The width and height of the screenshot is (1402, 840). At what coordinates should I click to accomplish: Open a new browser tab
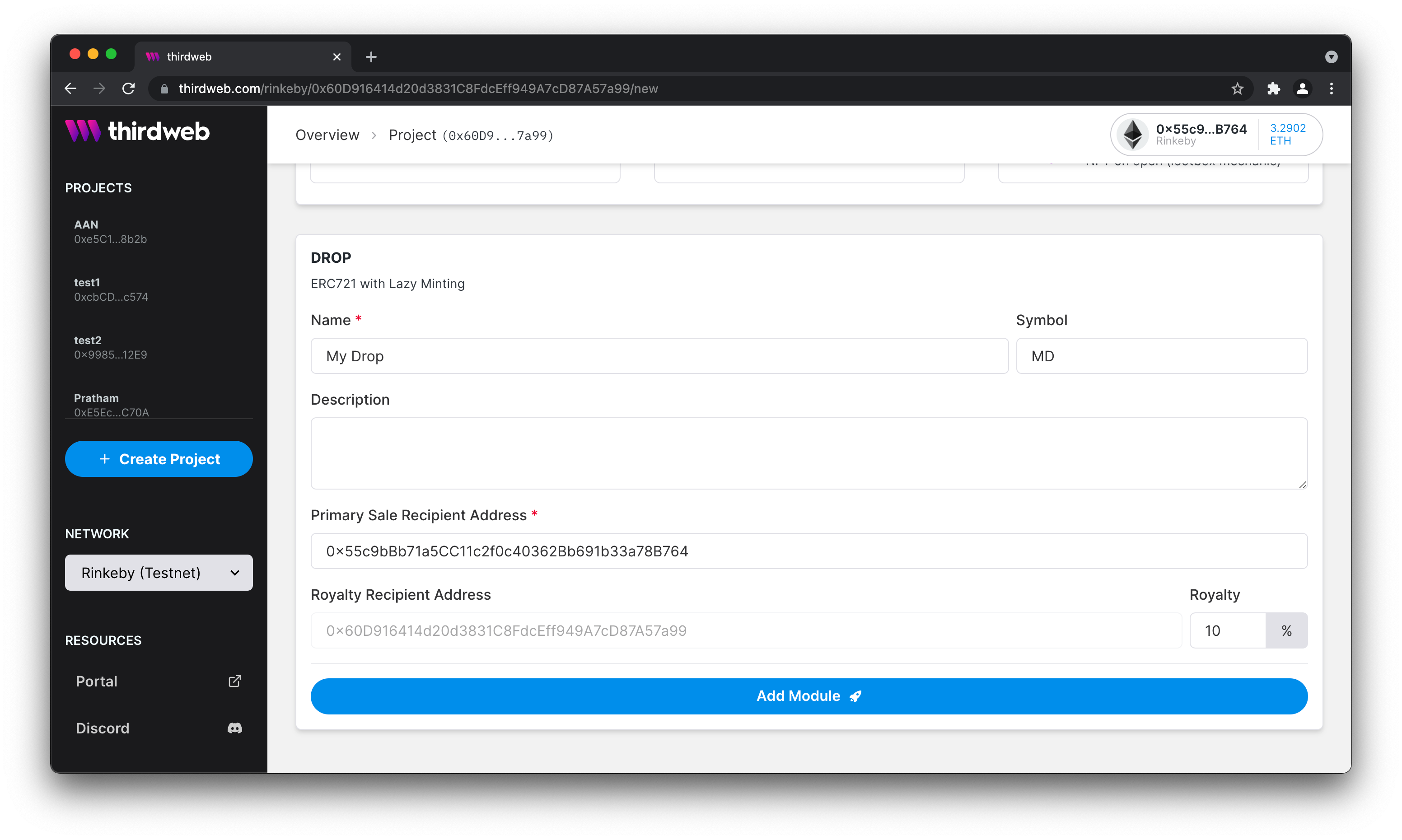point(371,56)
